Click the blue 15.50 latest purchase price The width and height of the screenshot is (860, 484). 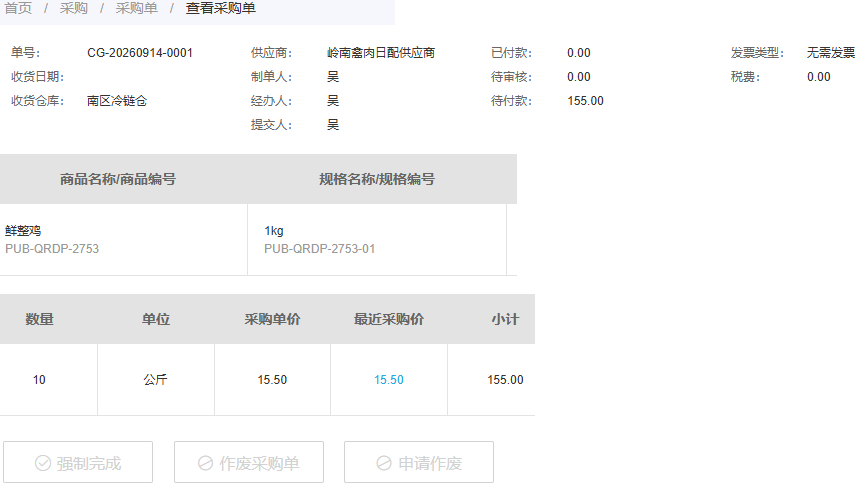[389, 380]
